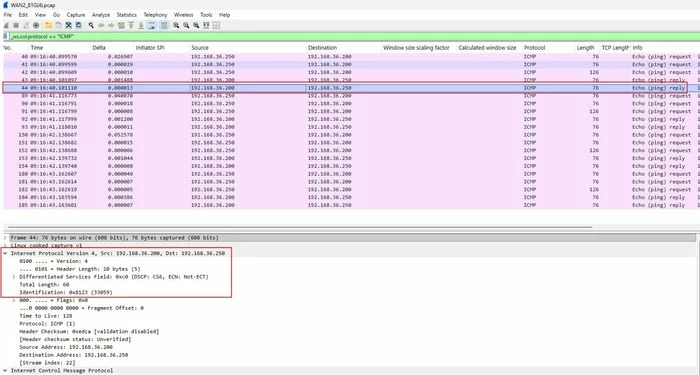Viewport: 700px width, 375px height.
Task: Expand the Frame 44 tree node
Action: [5, 238]
